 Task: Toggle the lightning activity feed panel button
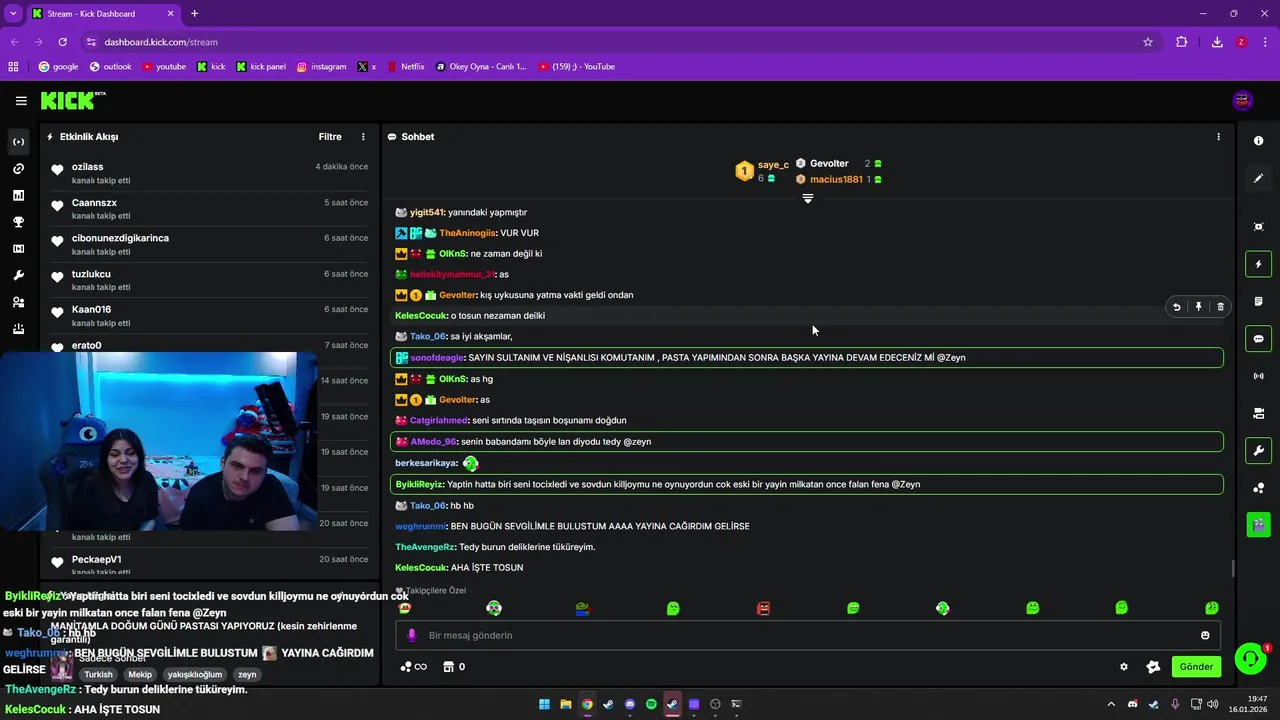click(x=1258, y=264)
